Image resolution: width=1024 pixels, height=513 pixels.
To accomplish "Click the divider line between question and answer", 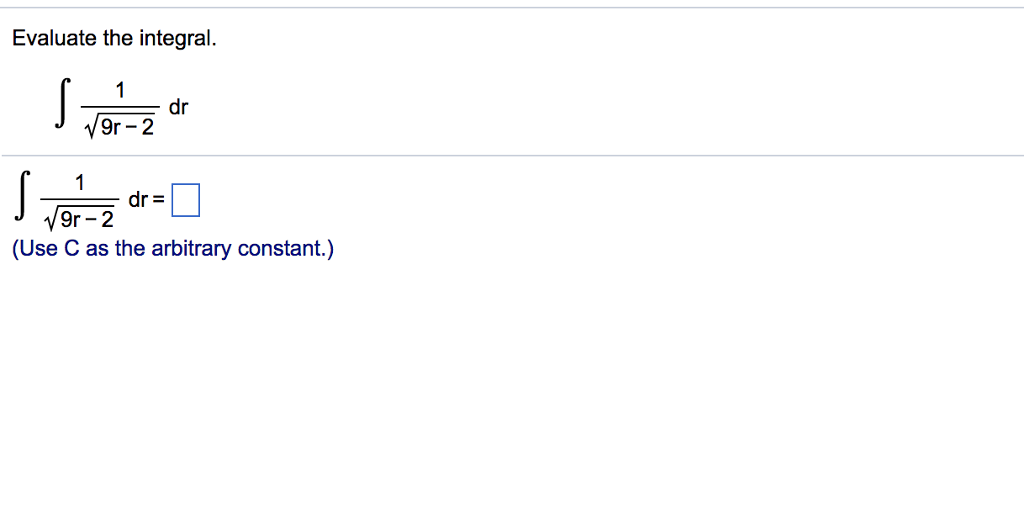I will (512, 155).
